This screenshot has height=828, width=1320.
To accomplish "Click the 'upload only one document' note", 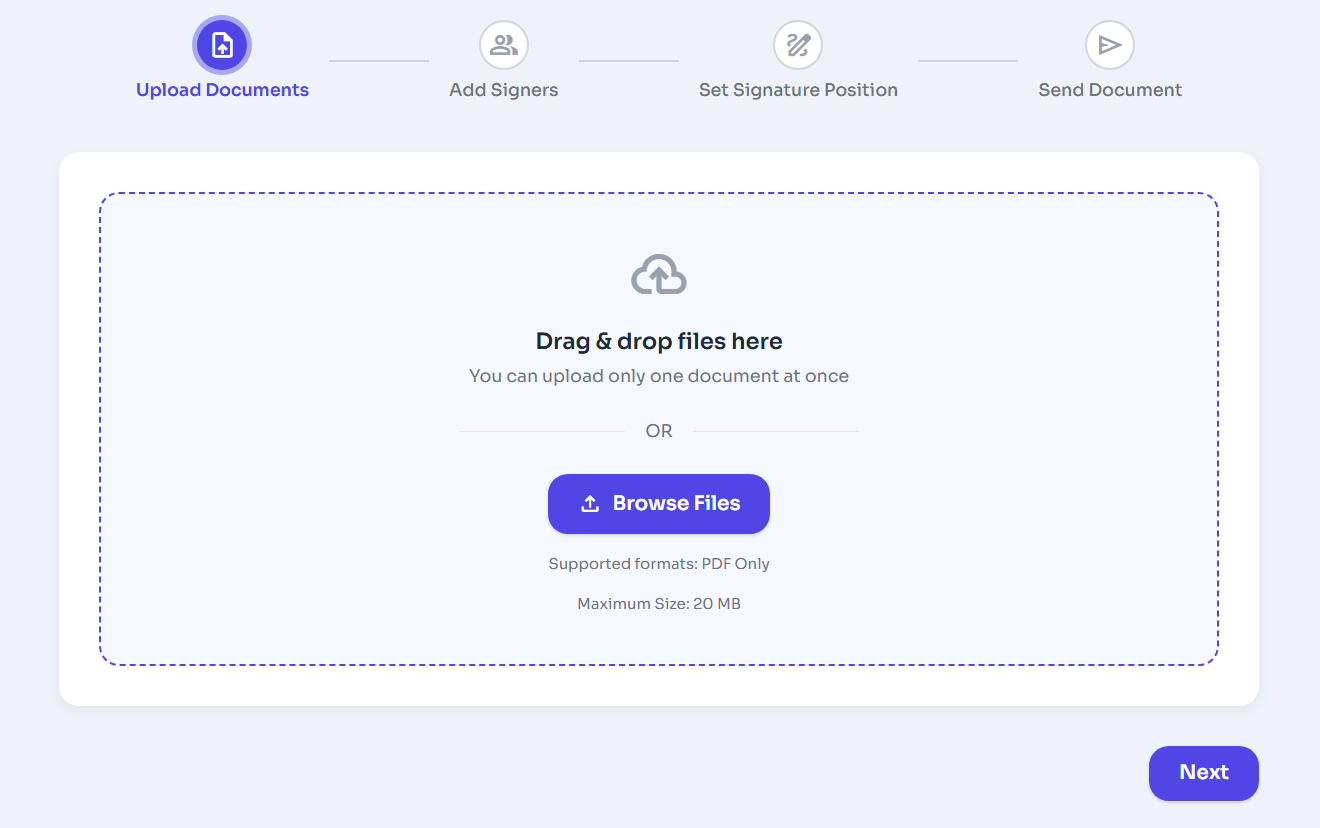I will coord(659,376).
